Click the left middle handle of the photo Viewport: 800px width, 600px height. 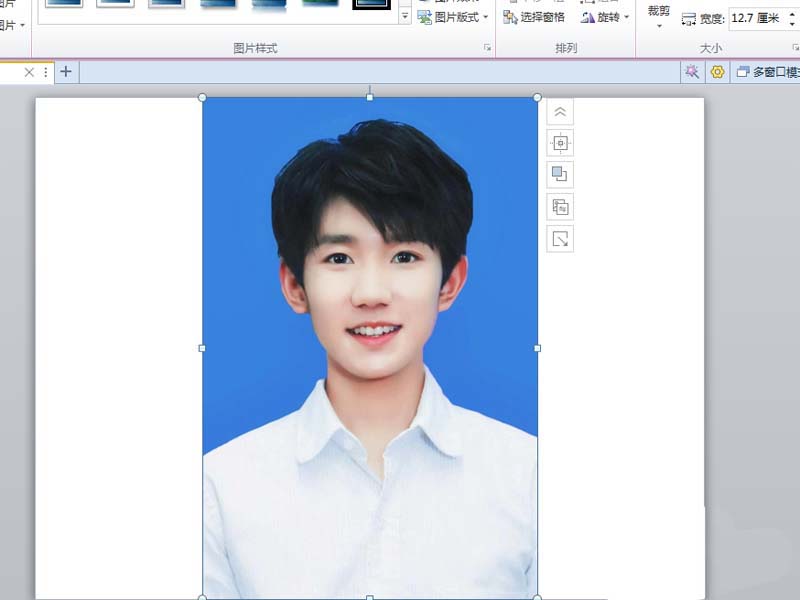202,348
